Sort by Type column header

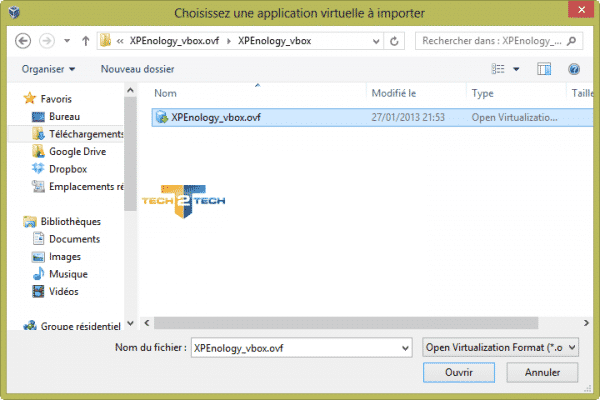(x=482, y=93)
